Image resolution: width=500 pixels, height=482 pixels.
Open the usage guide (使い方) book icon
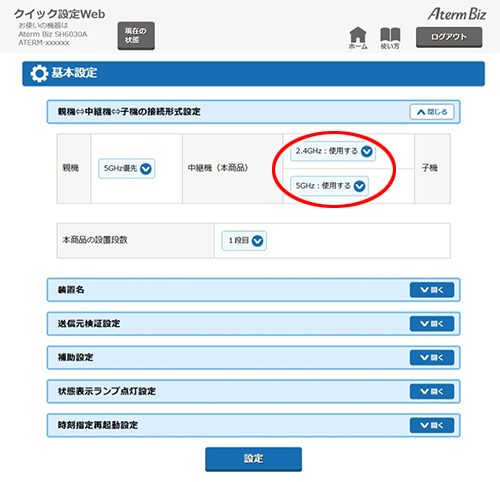click(x=390, y=38)
